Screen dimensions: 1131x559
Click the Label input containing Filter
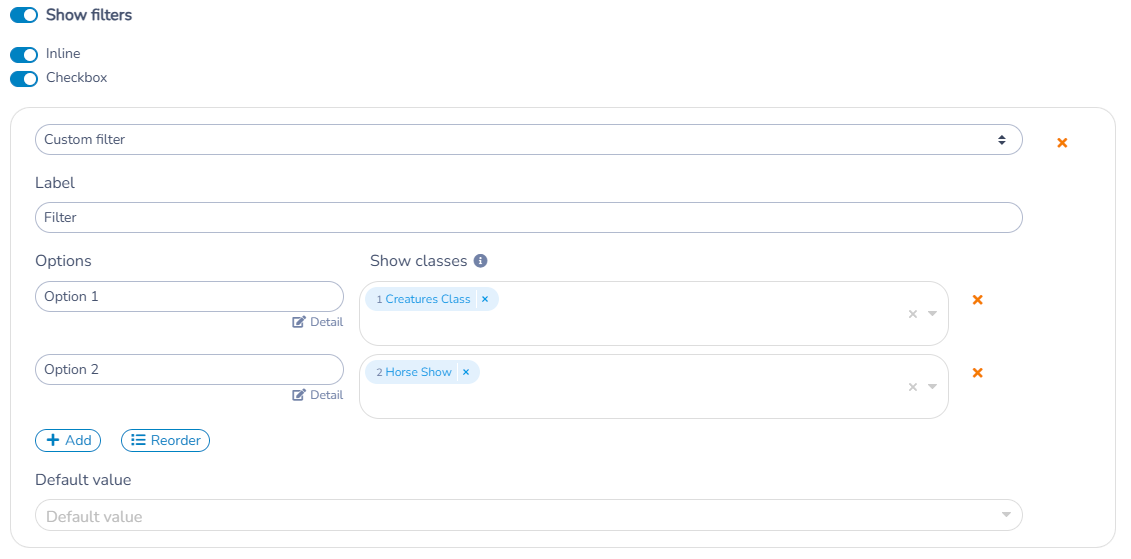coord(529,217)
